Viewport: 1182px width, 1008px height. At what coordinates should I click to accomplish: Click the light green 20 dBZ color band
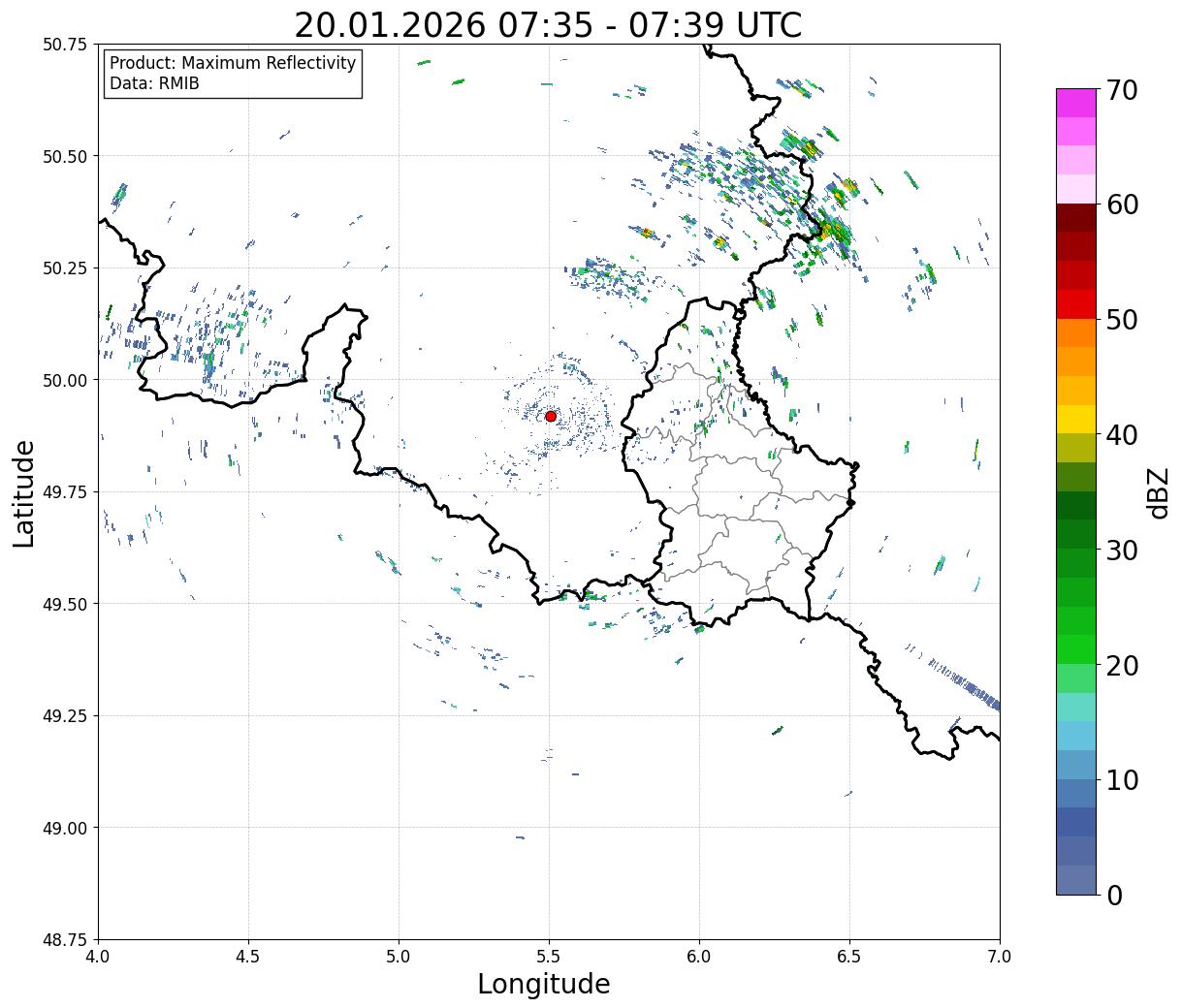click(x=1076, y=678)
